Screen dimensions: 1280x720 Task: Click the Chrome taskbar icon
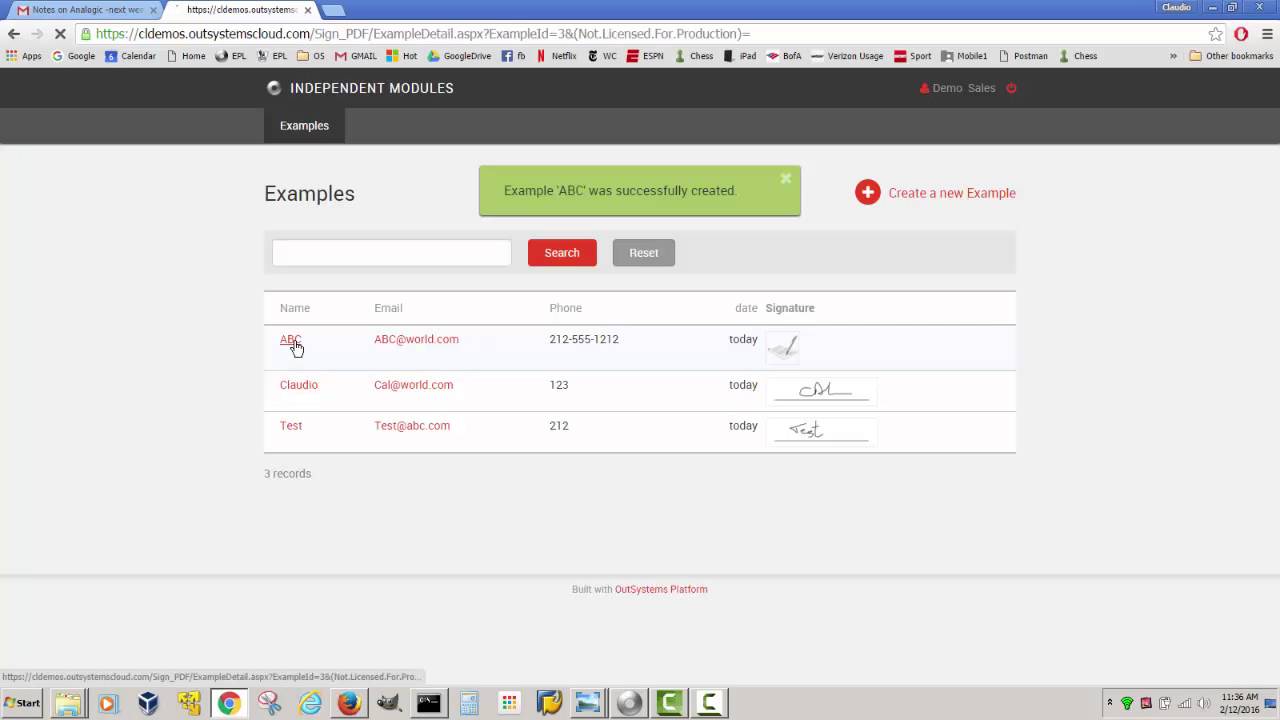[x=228, y=704]
